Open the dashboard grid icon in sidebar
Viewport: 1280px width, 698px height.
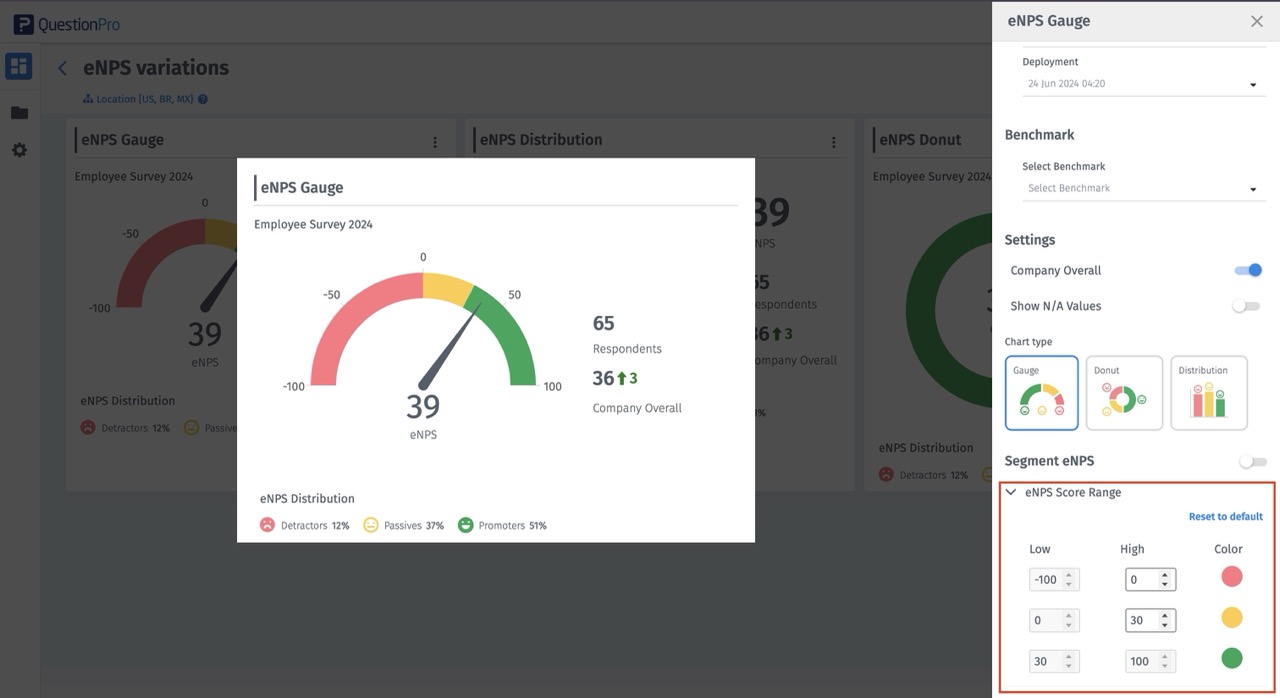(x=18, y=67)
